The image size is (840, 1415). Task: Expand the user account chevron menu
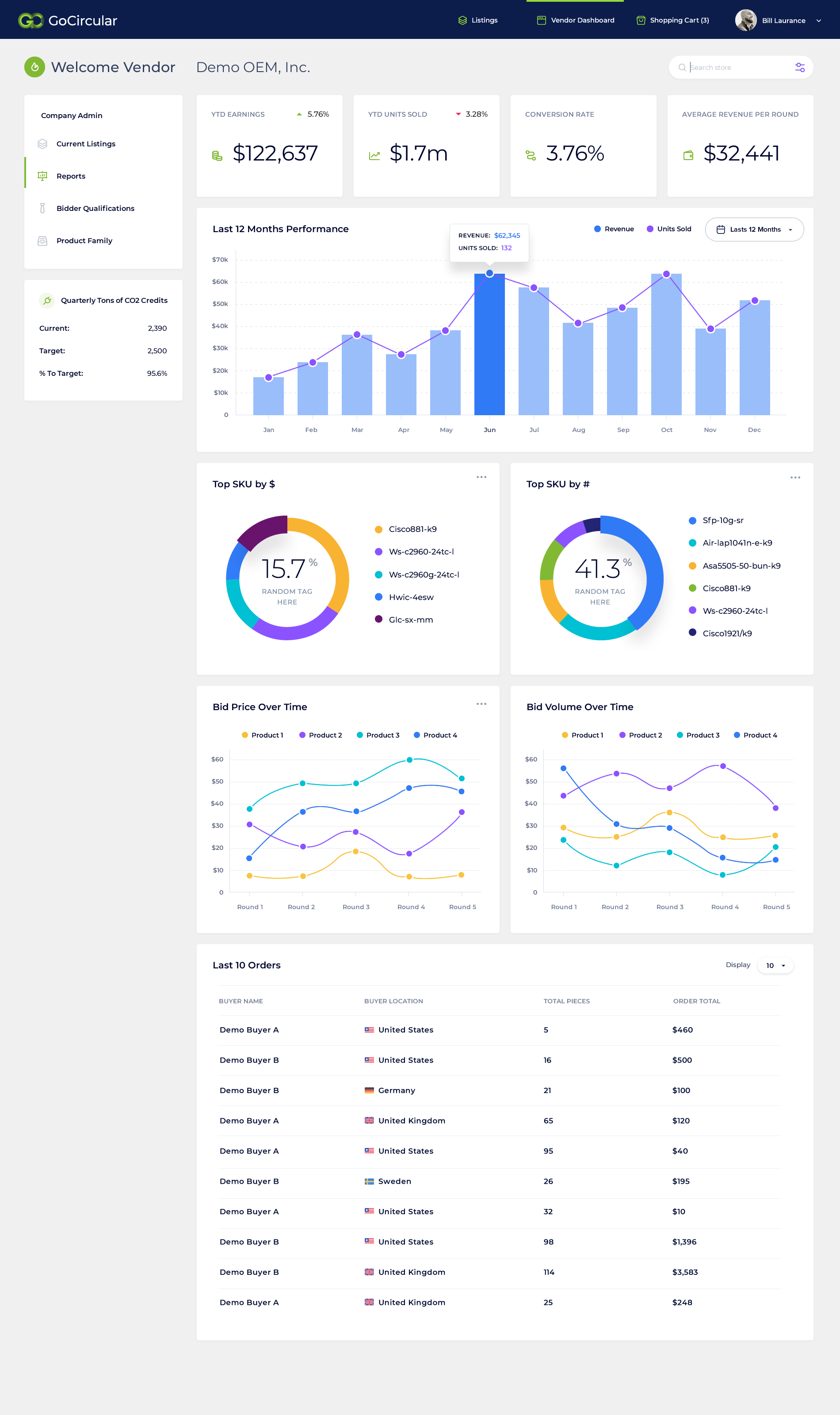818,20
